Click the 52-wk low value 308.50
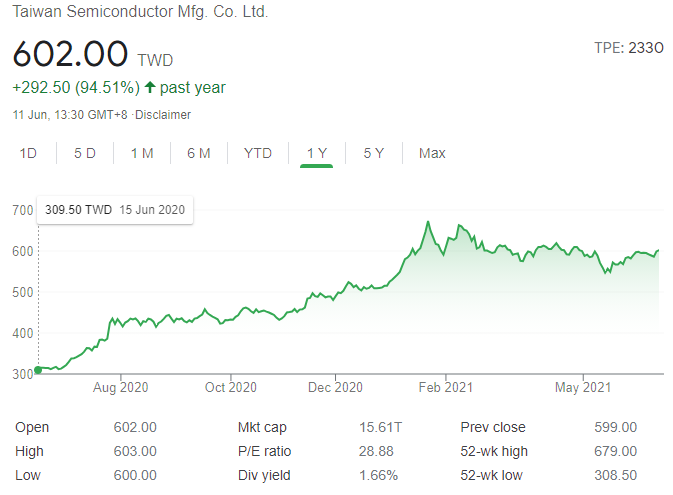The width and height of the screenshot is (673, 495). 615,475
